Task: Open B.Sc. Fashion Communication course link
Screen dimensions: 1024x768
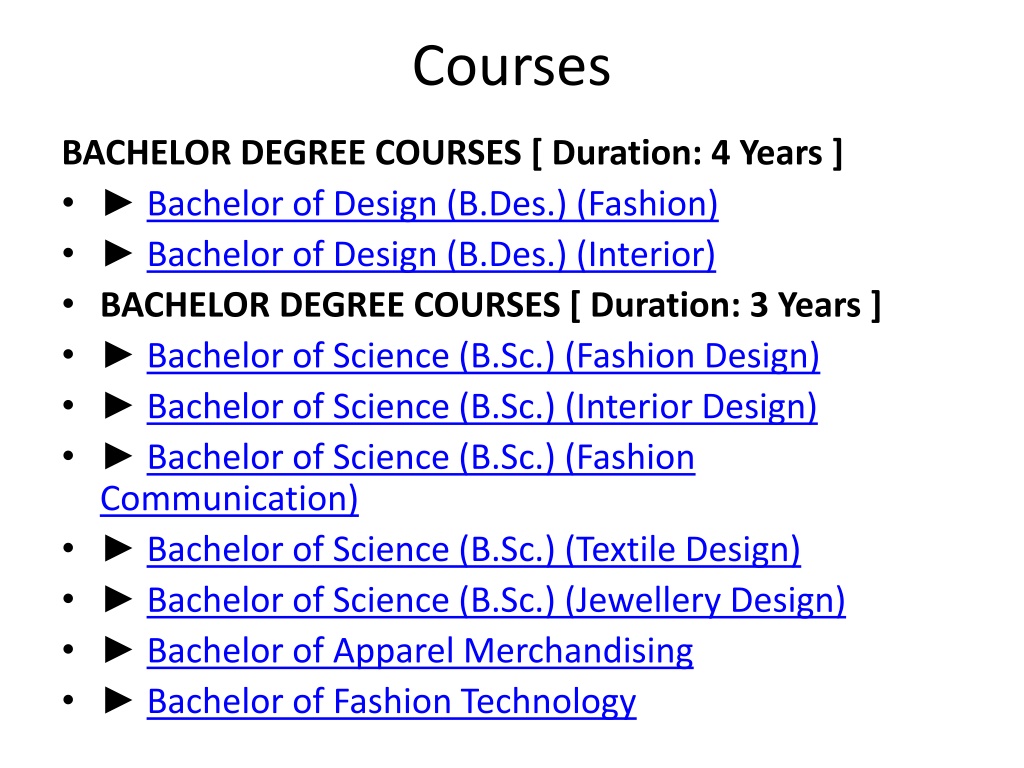Action: pyautogui.click(x=398, y=478)
